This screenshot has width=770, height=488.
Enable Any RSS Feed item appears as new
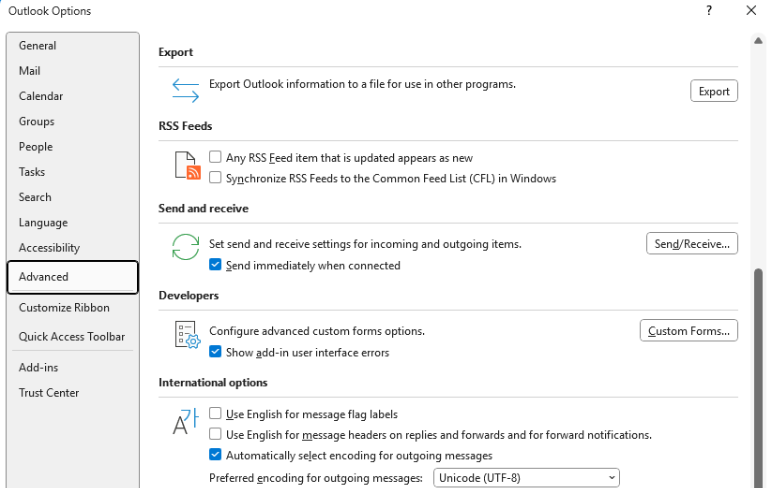(216, 157)
